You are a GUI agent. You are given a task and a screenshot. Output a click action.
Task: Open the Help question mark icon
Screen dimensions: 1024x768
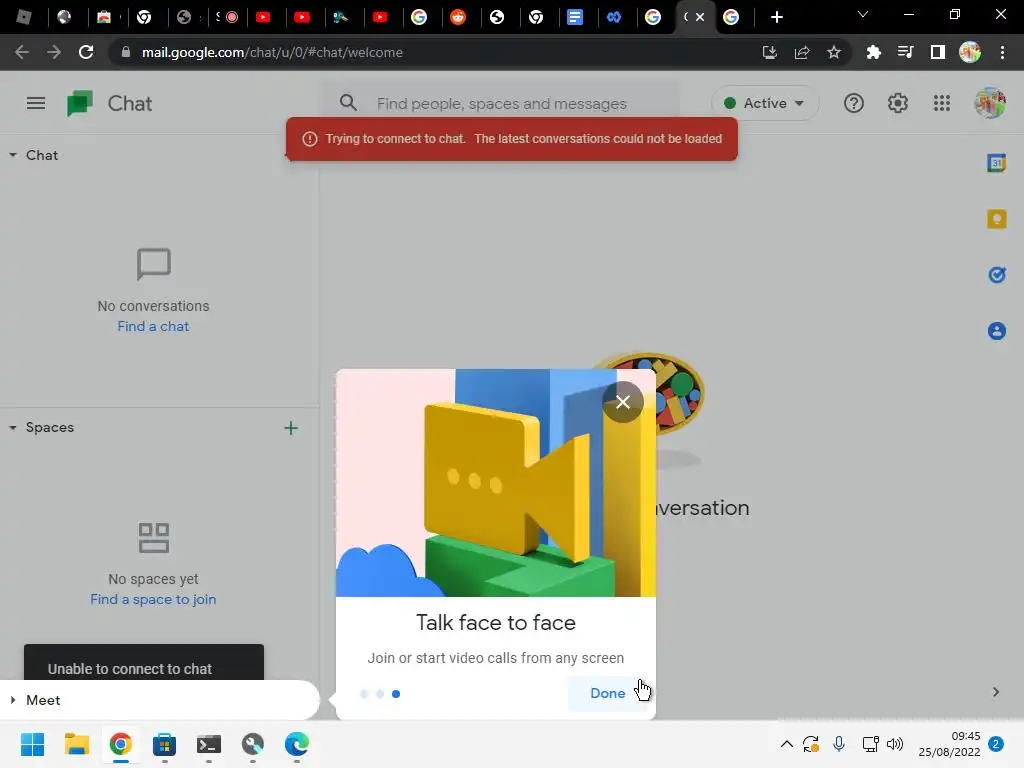click(x=854, y=103)
